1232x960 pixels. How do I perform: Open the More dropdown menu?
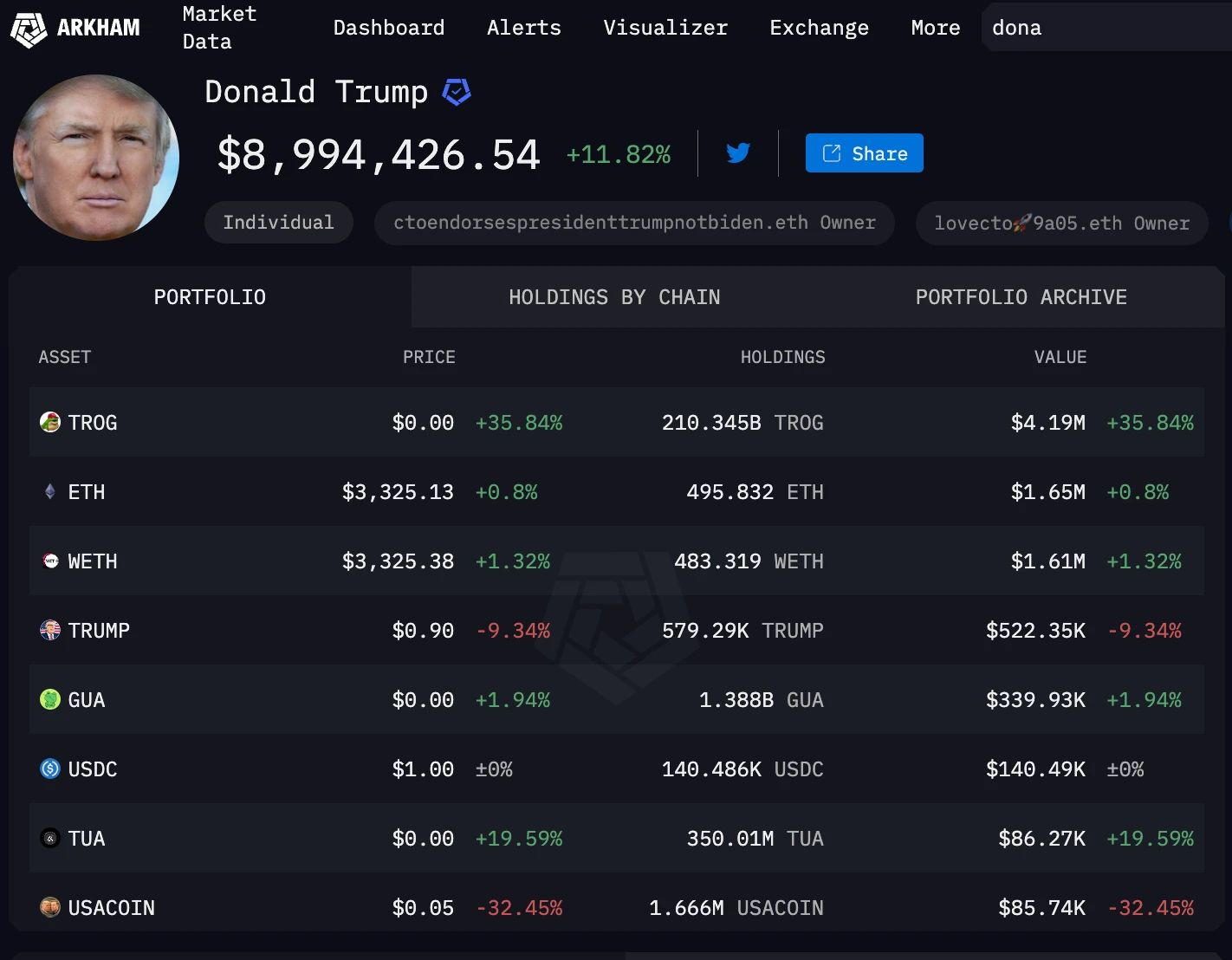coord(935,27)
